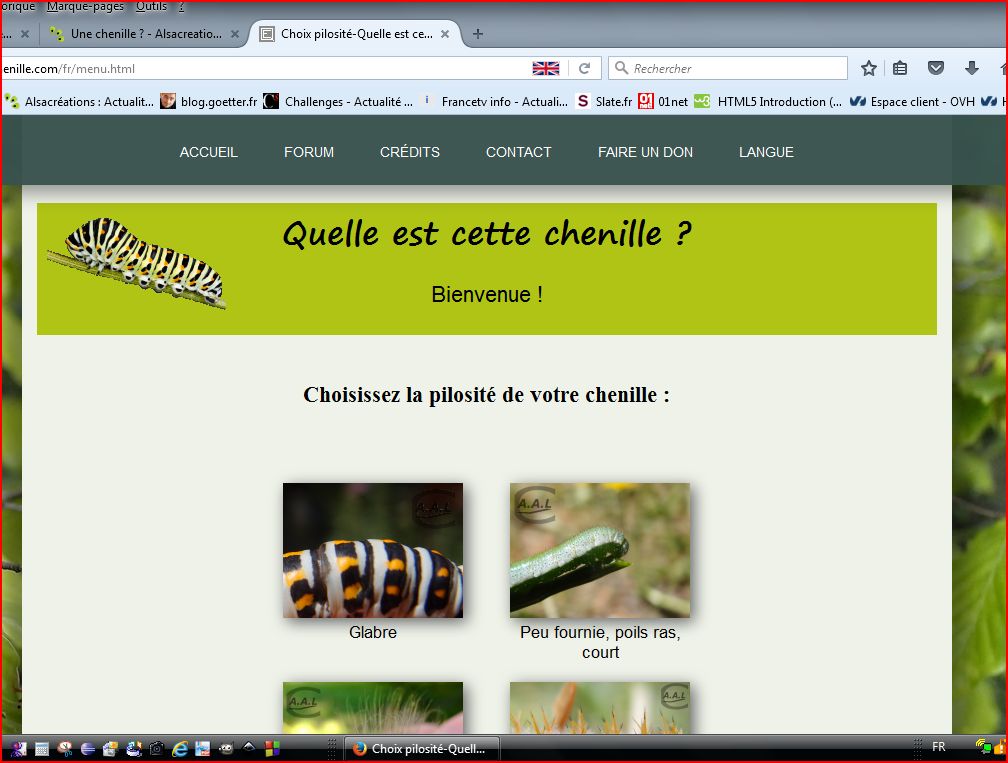Open the FORUM page

pos(309,152)
